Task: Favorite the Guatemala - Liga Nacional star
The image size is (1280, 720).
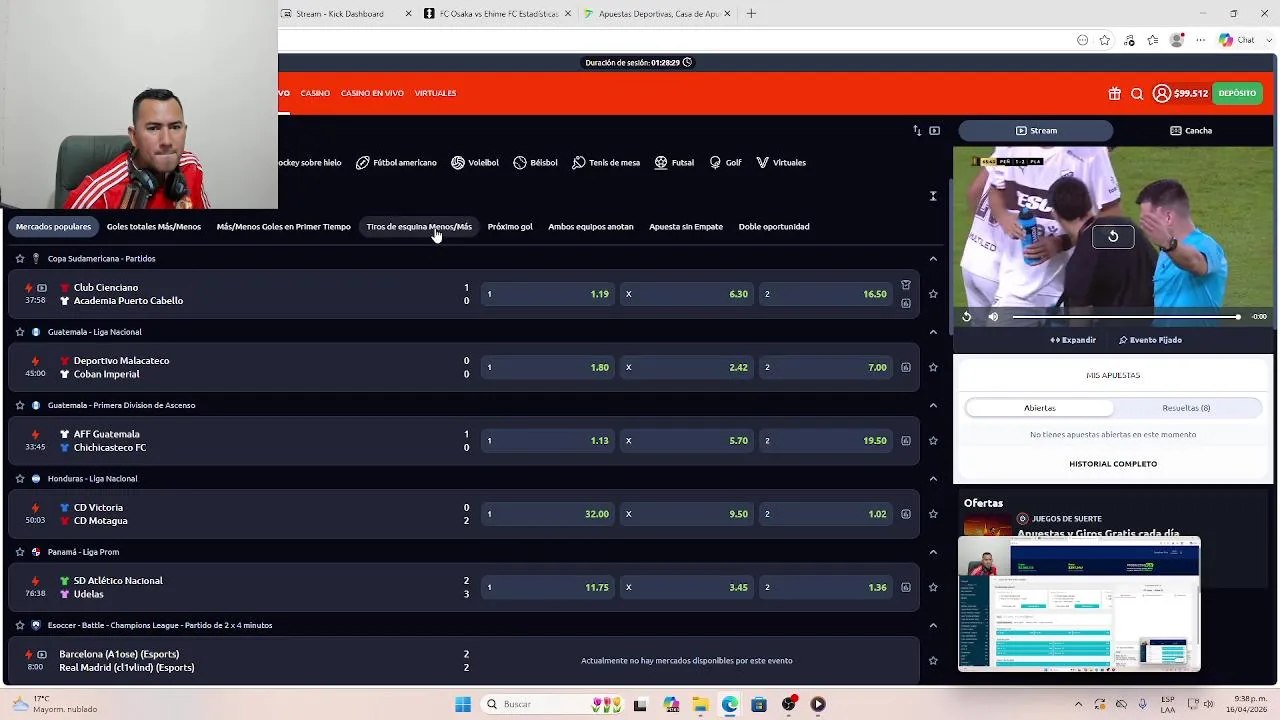Action: (x=20, y=332)
